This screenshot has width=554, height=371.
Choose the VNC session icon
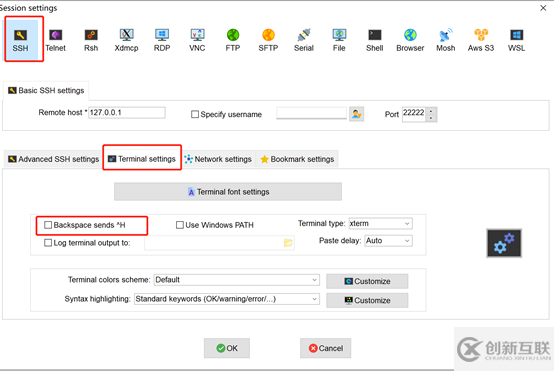[197, 40]
